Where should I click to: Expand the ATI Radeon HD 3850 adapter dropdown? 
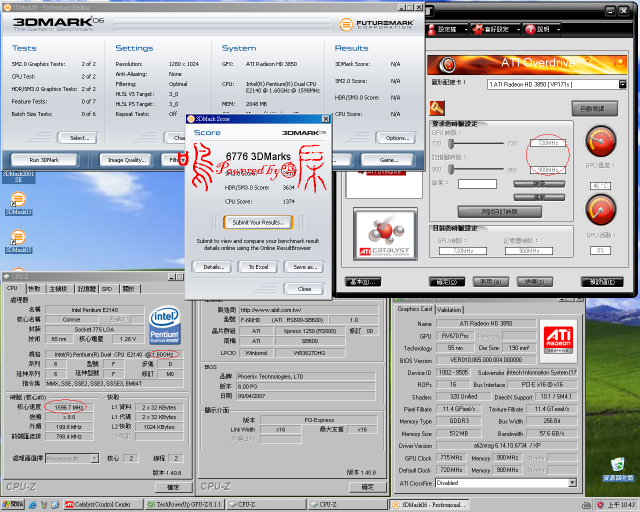click(x=622, y=84)
